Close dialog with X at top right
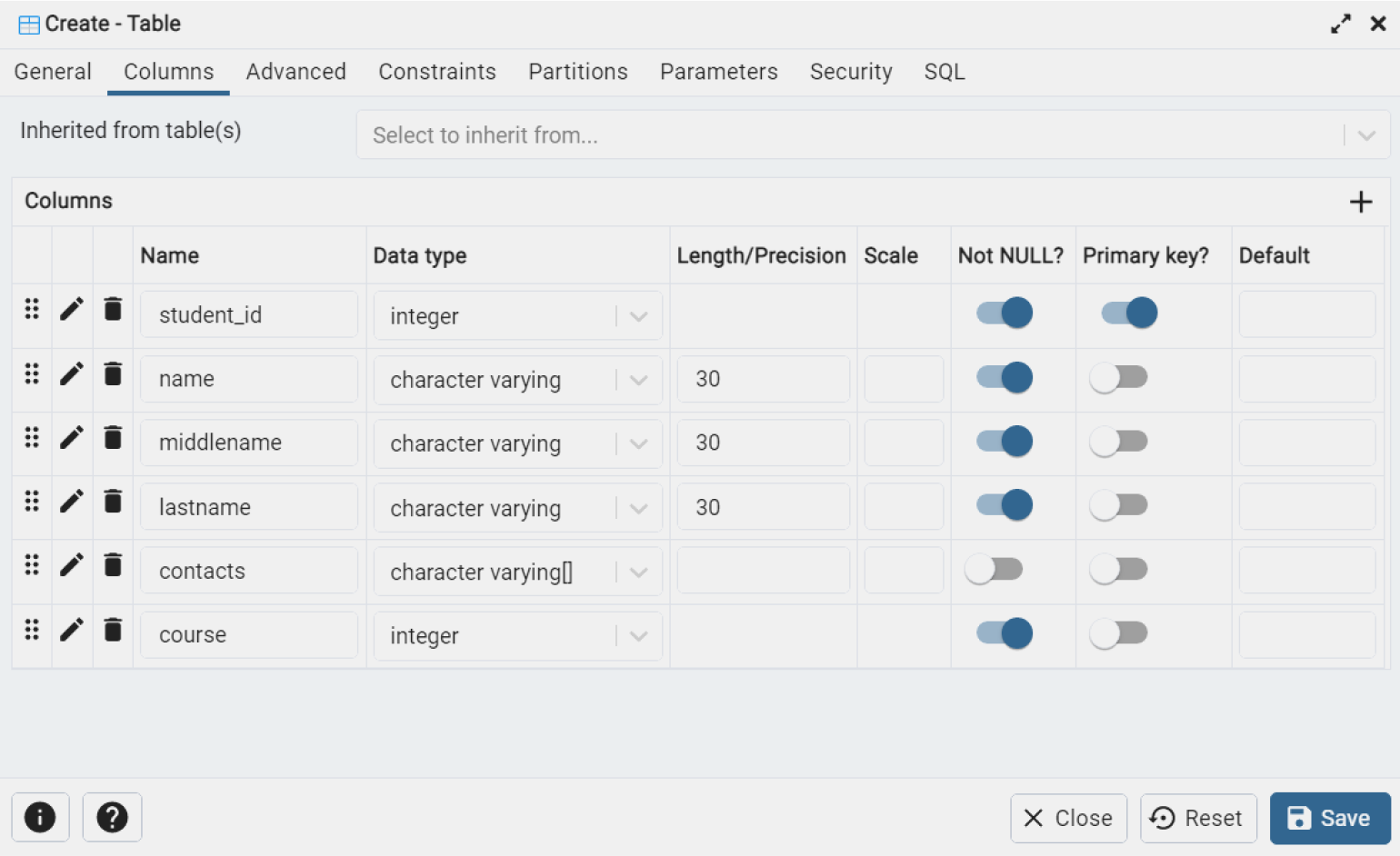 (1378, 24)
